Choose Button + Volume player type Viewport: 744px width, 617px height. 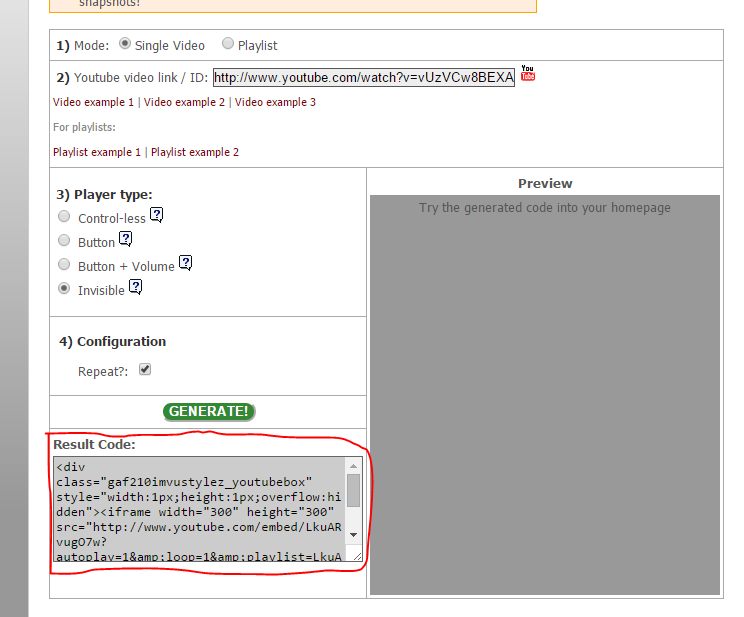(64, 264)
